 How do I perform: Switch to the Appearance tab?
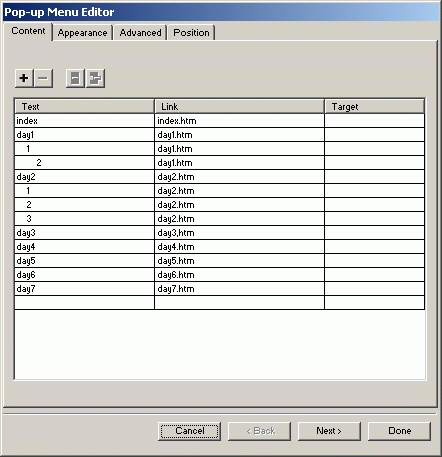coord(82,33)
